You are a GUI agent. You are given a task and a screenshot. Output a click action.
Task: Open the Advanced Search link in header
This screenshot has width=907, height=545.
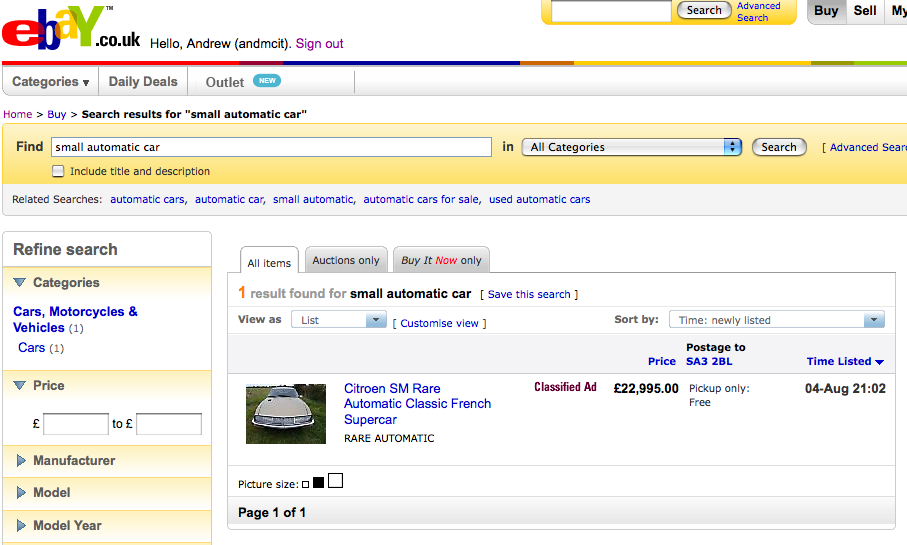click(758, 12)
